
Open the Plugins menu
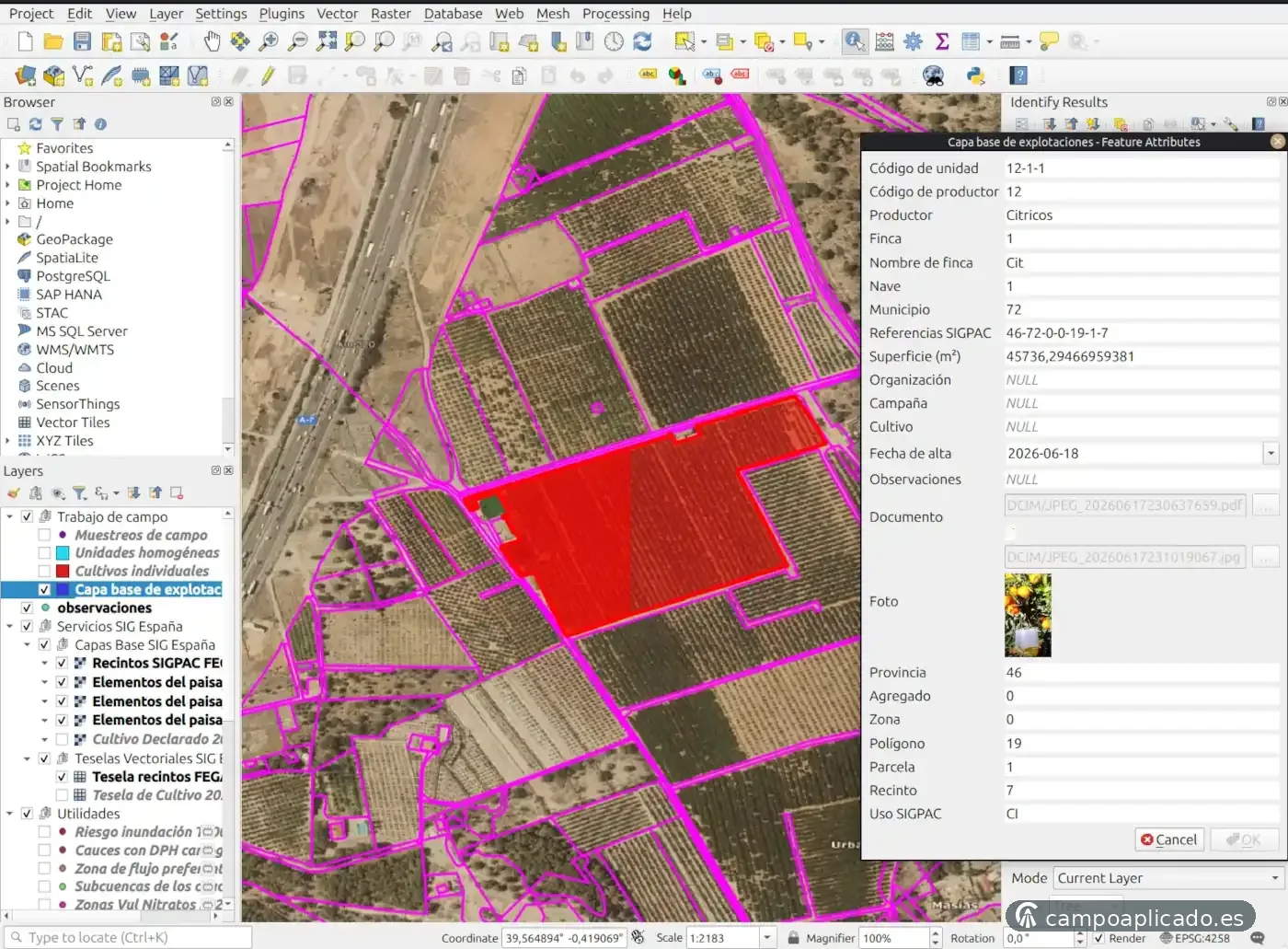(x=282, y=14)
